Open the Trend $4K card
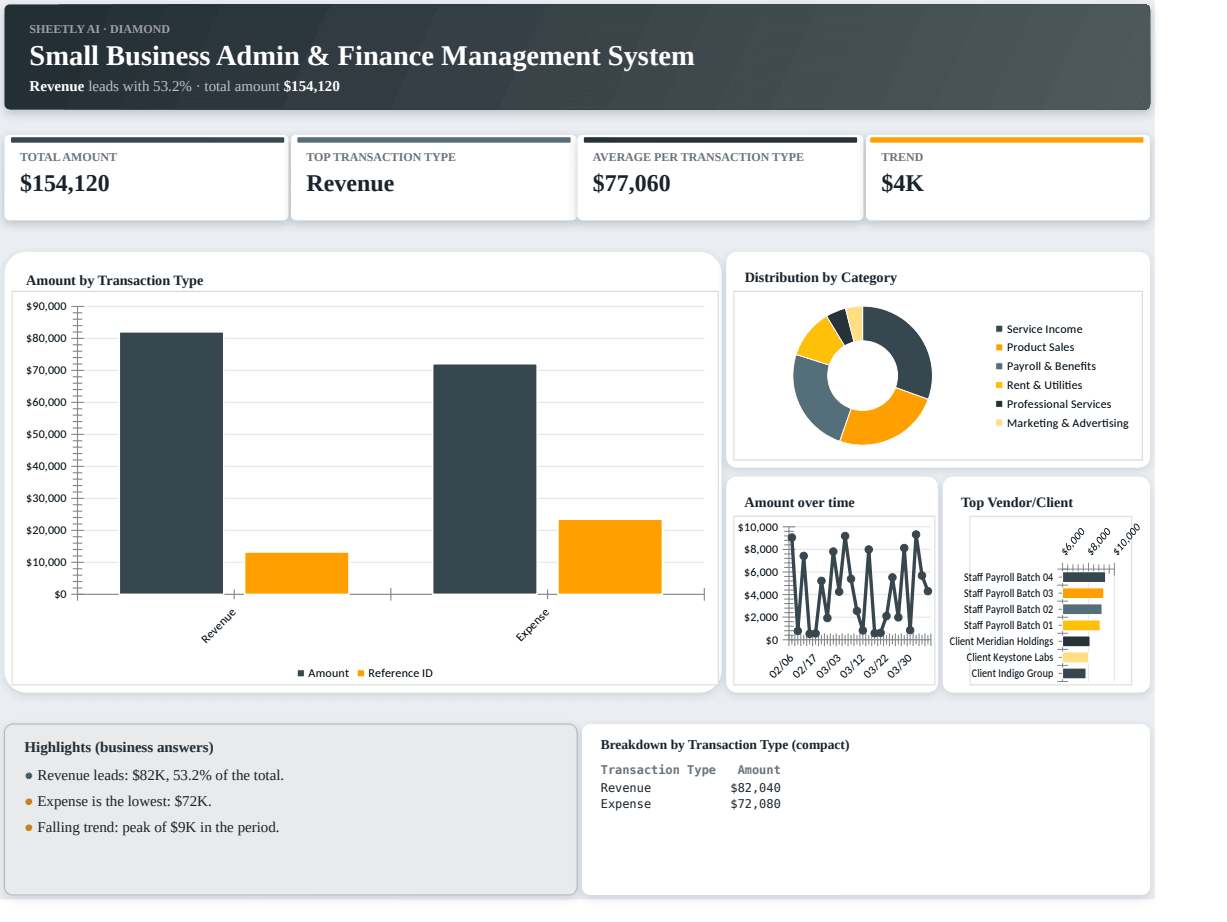Screen dimensions: 1227x922 click(x=1007, y=178)
